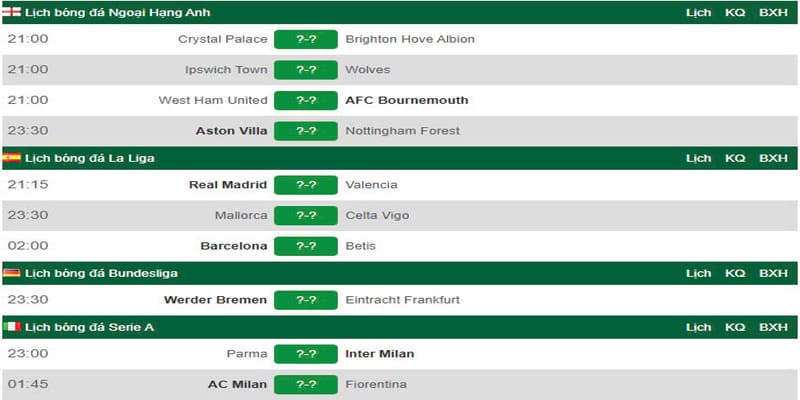Click the Italy flag beside Serie A
The width and height of the screenshot is (800, 400).
click(x=11, y=327)
